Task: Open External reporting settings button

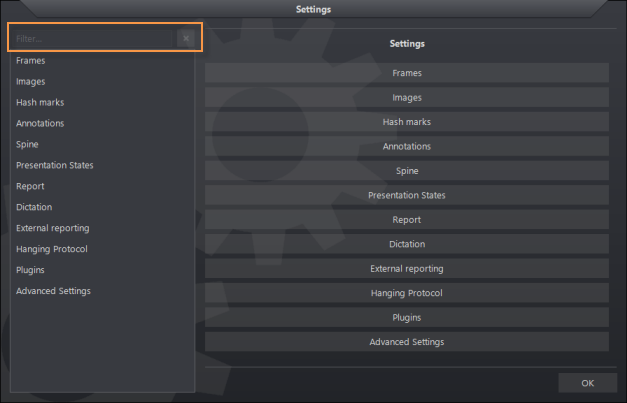Action: (406, 269)
